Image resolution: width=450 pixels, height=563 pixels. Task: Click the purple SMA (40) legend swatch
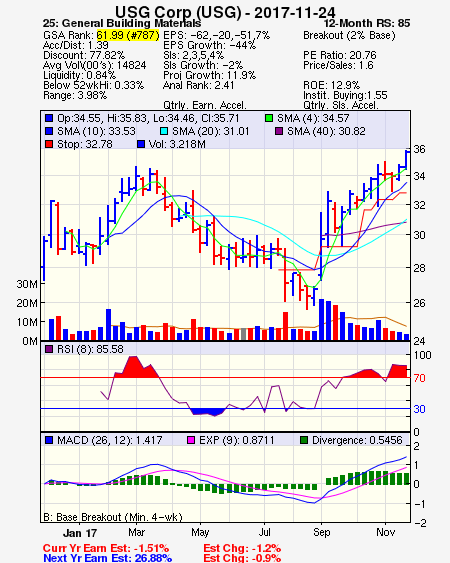pos(279,131)
